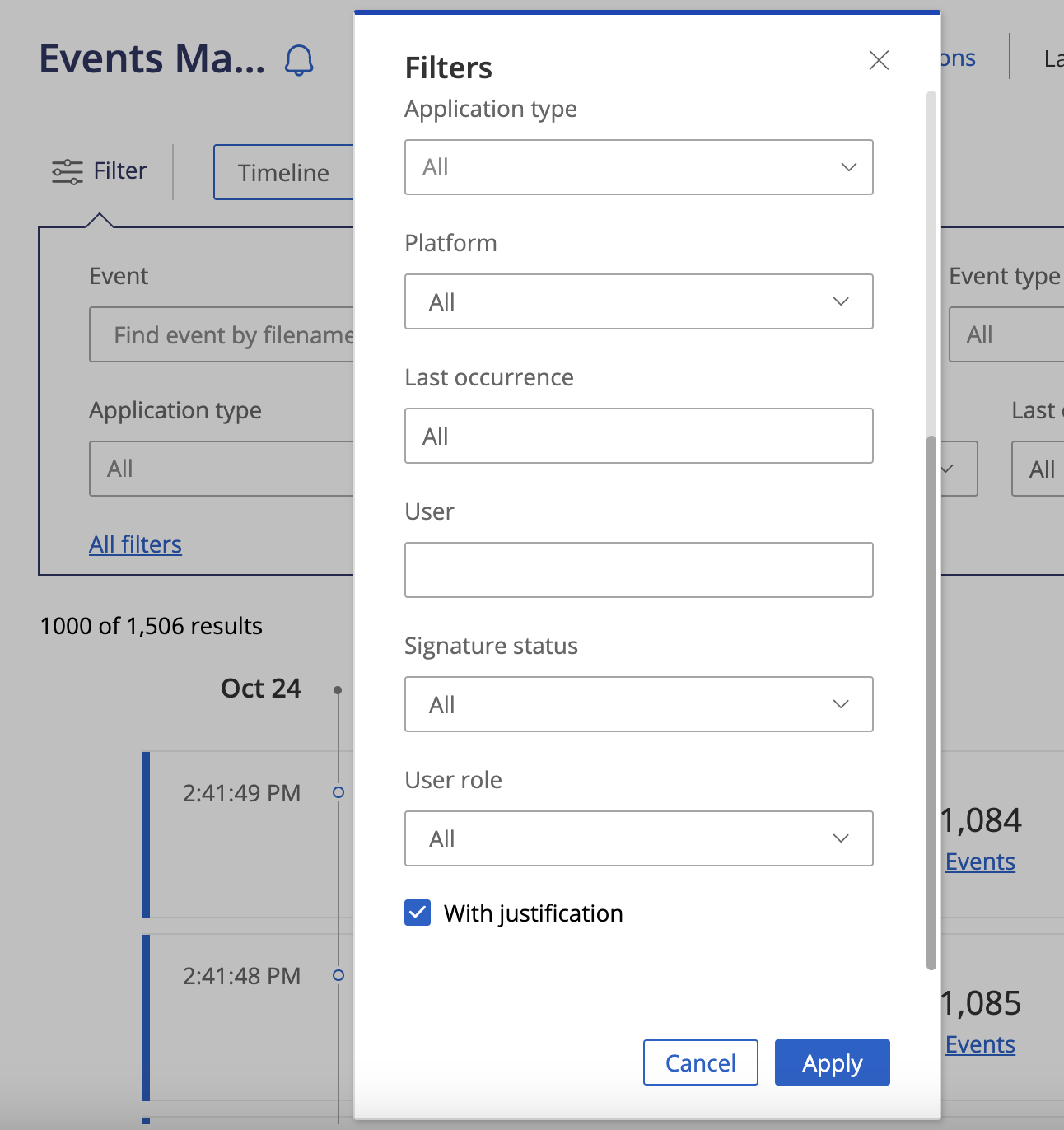The height and width of the screenshot is (1130, 1064).
Task: Switch to the Timeline tab
Action: [x=283, y=173]
